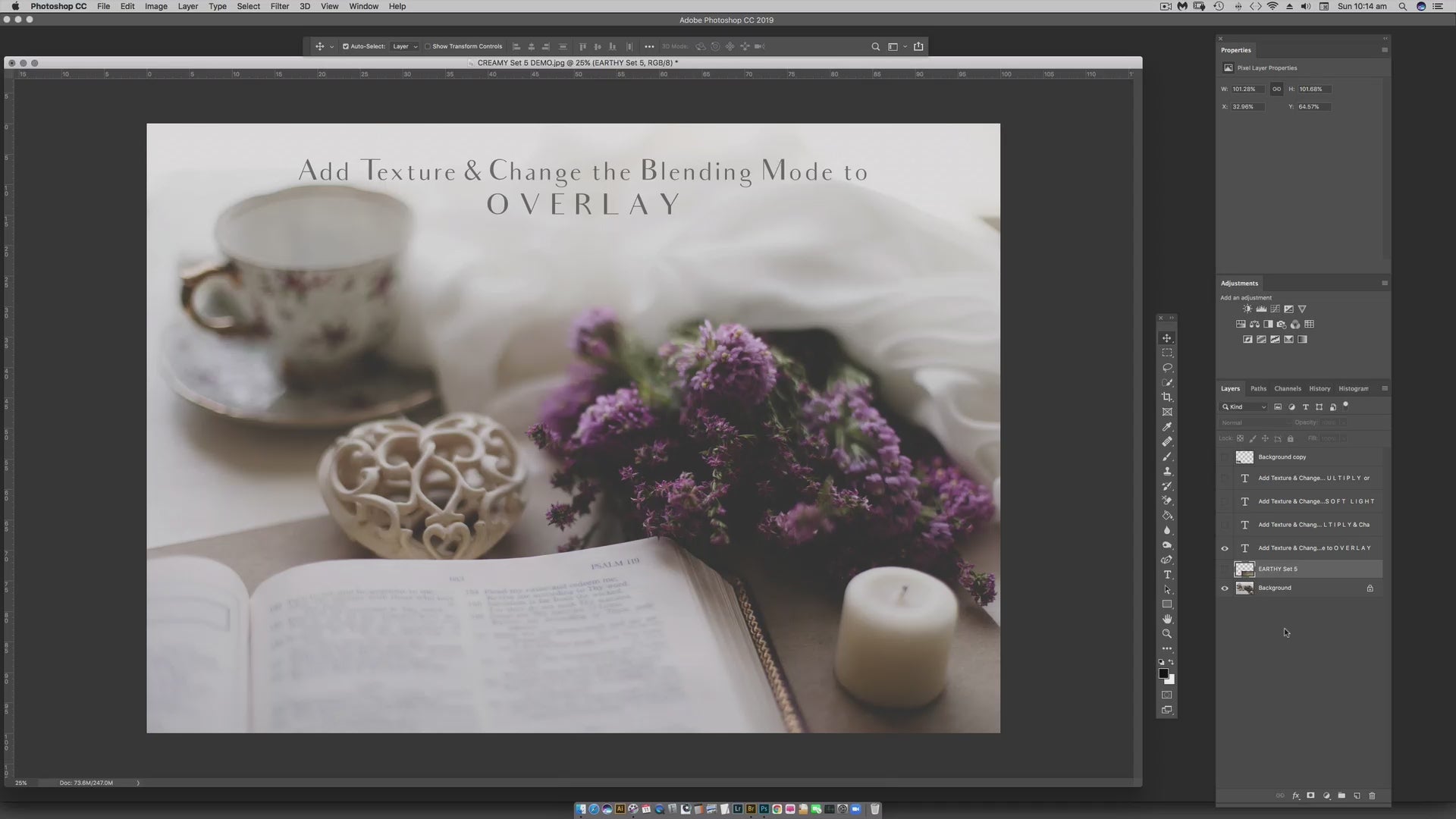Select the Clone Stamp tool
The width and height of the screenshot is (1456, 819).
1167,471
